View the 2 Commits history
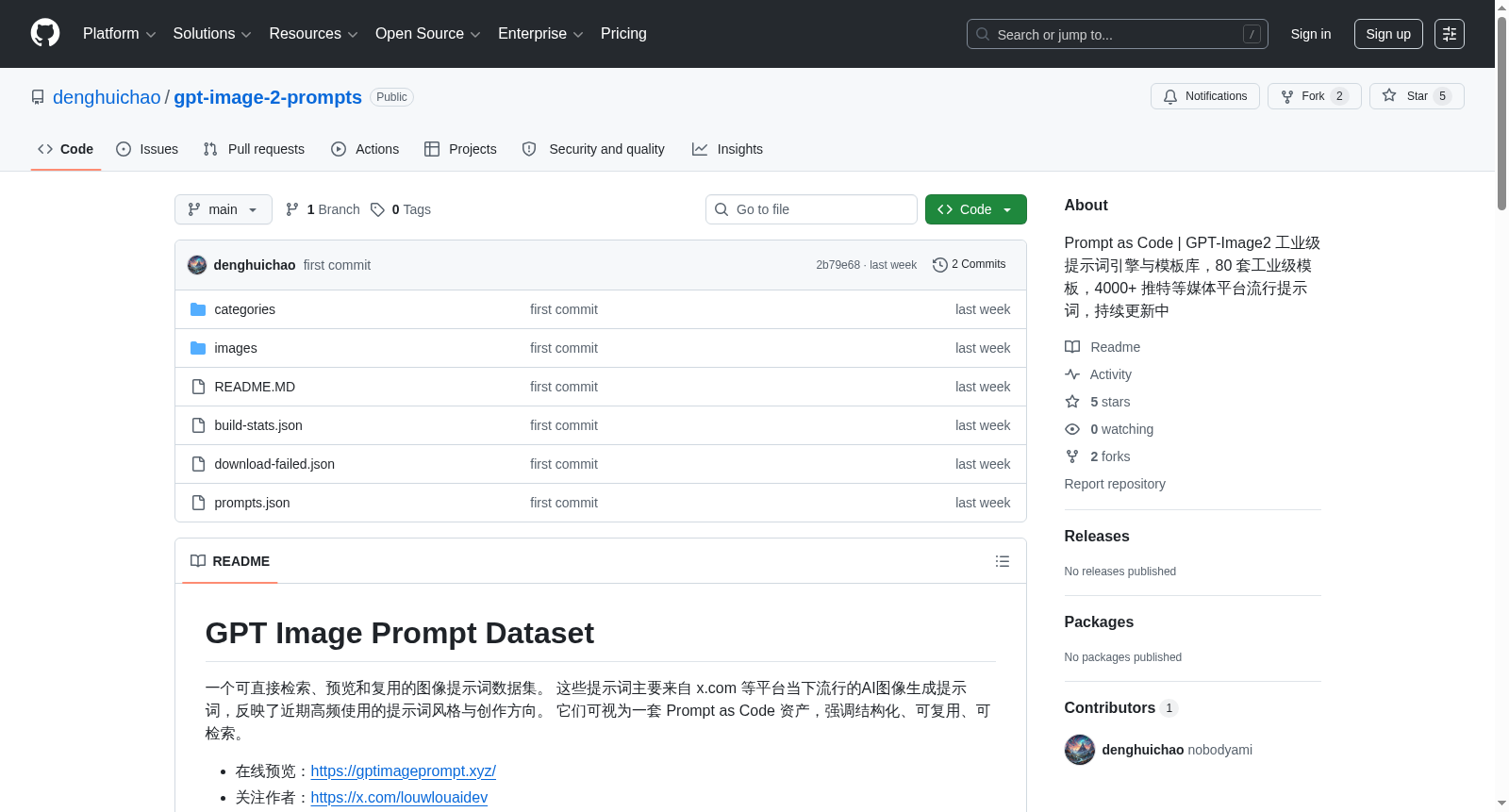1509x812 pixels. click(x=970, y=265)
